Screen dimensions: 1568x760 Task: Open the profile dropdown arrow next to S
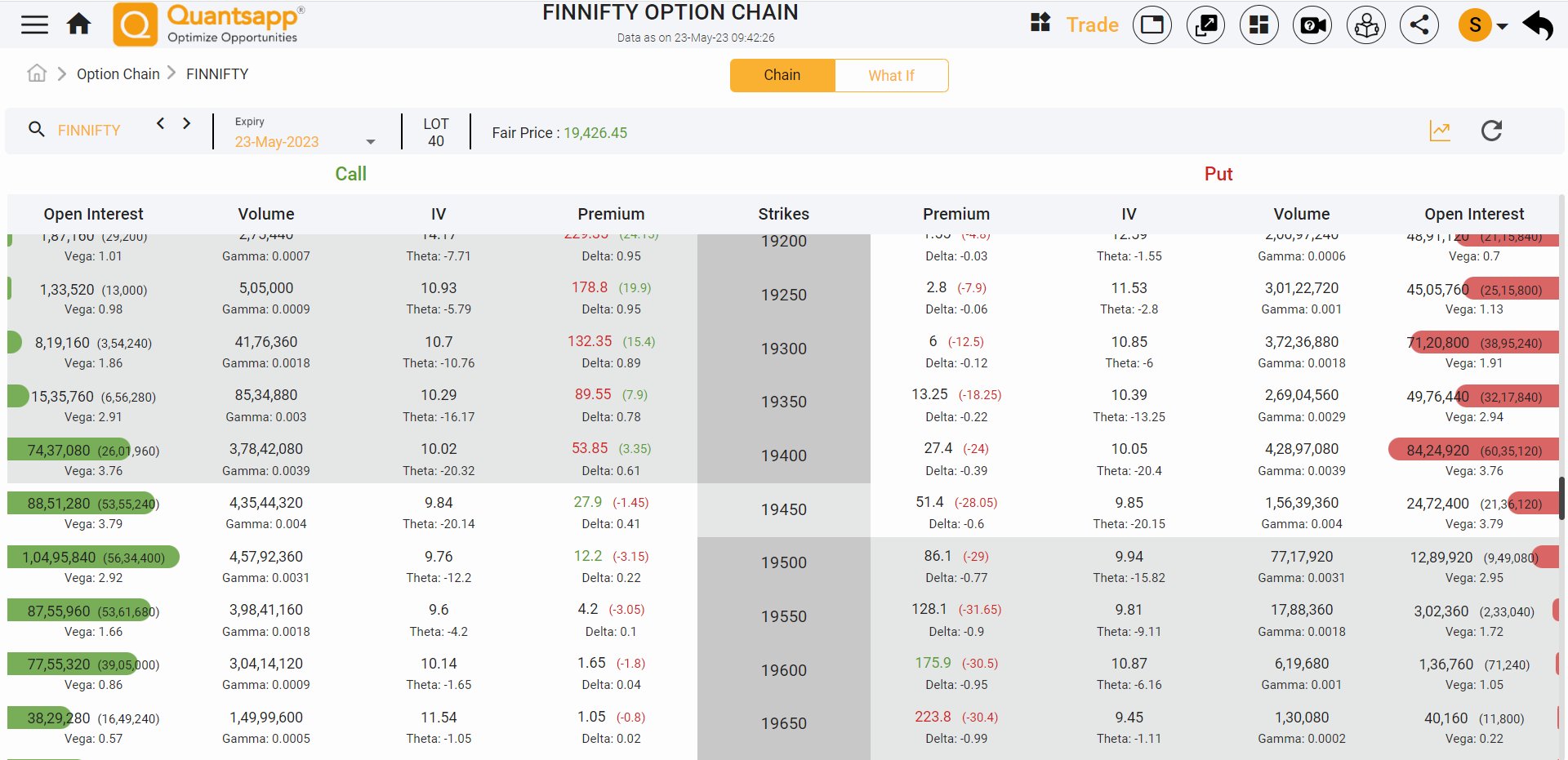tap(1503, 24)
